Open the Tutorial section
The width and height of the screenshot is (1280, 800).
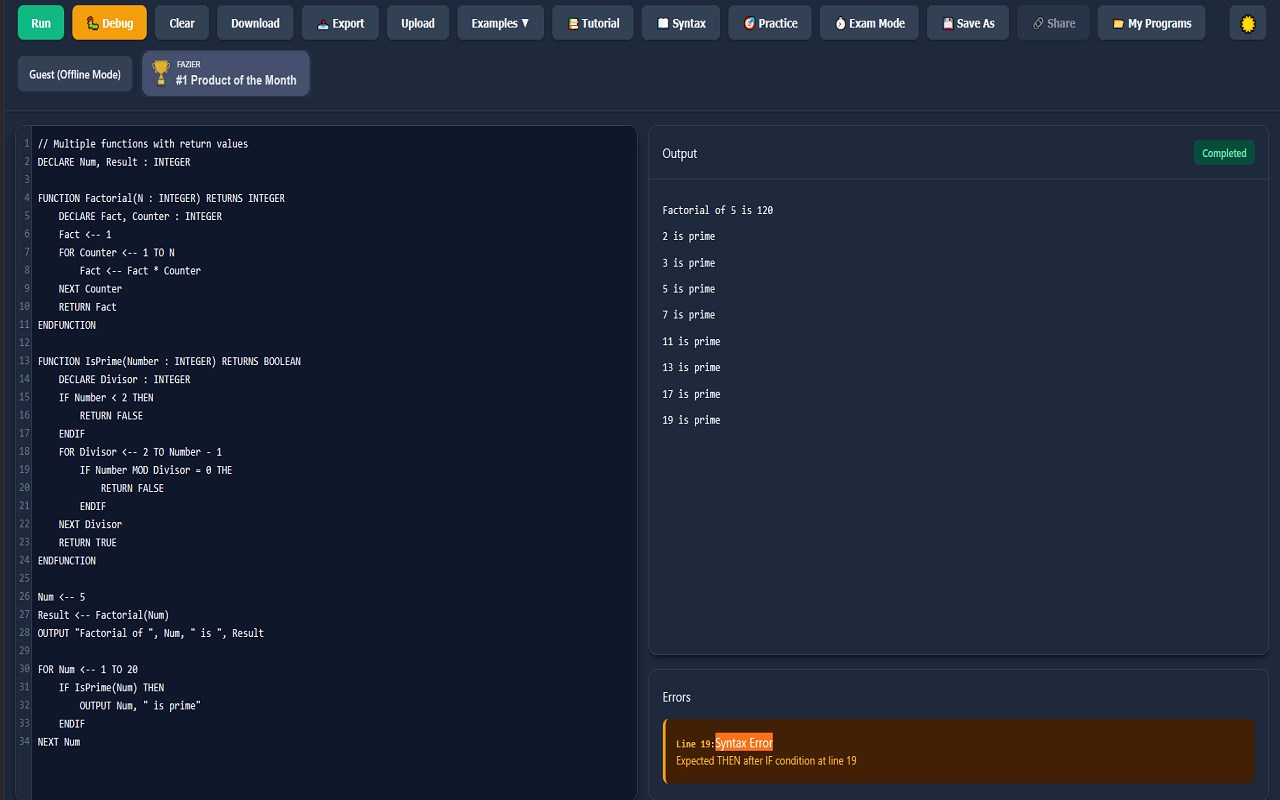(593, 23)
